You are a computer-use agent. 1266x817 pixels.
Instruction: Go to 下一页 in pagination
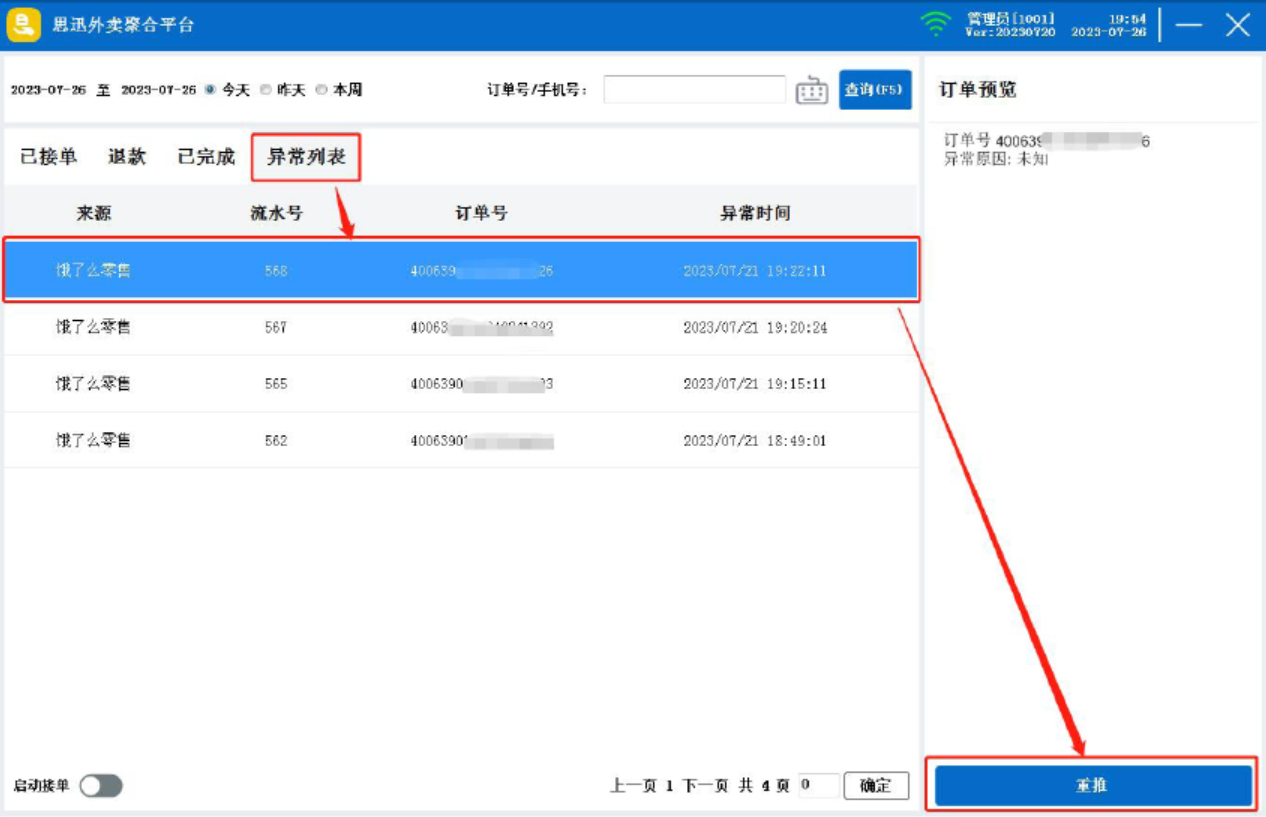tap(705, 786)
